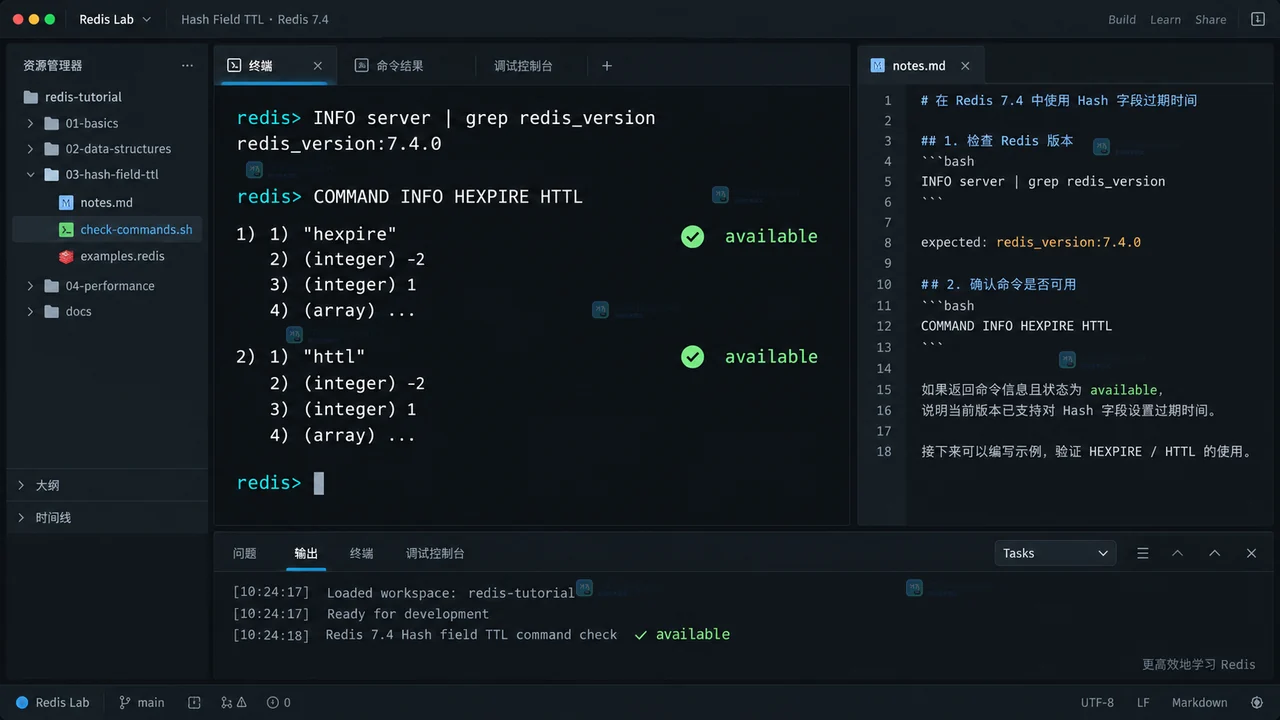This screenshot has width=1280, height=720.
Task: Expand the 04-performance folder chevron
Action: 30,286
